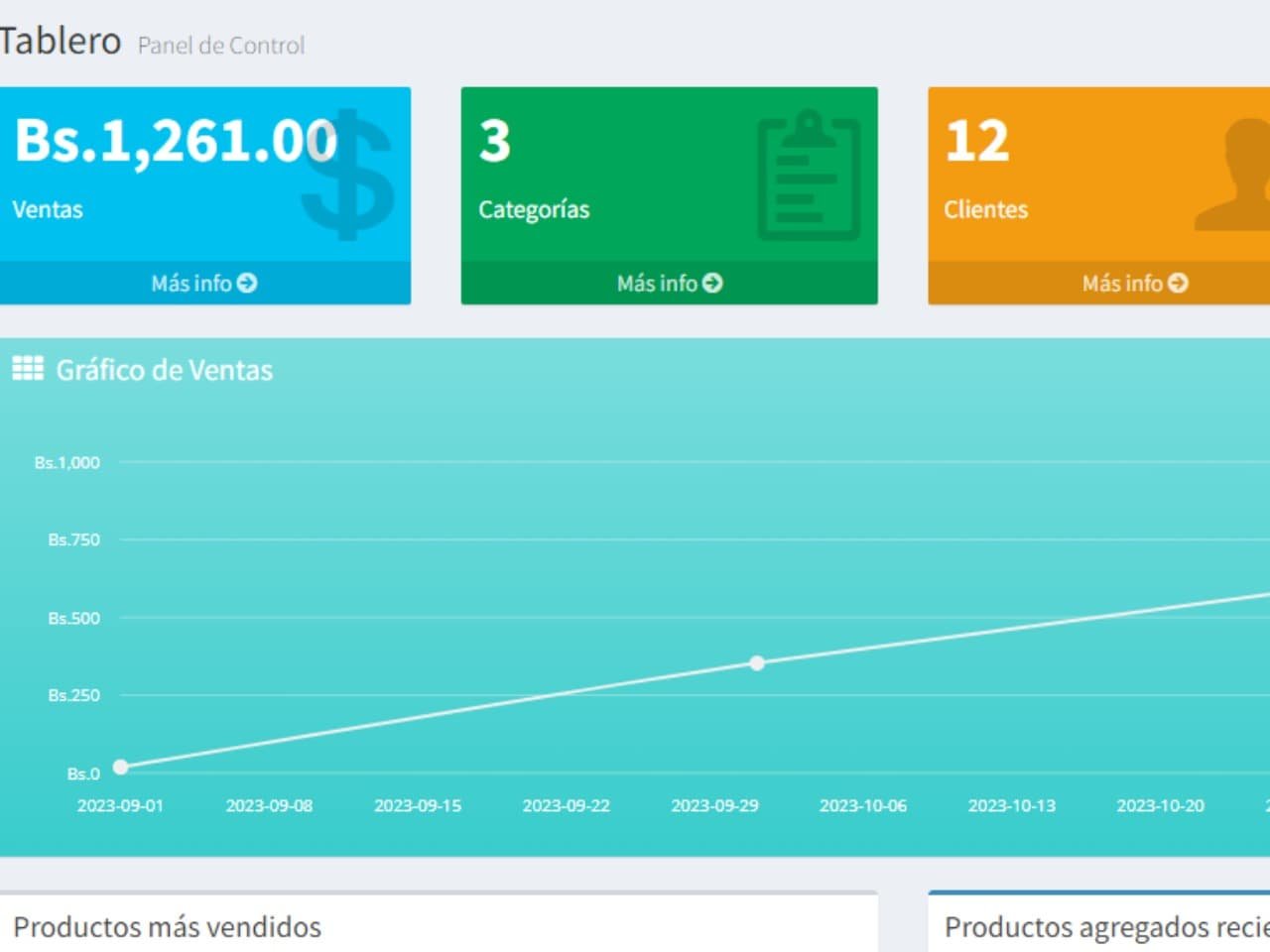Click the user silhouette icon in Clientes card
The width and height of the screenshot is (1270, 952).
(1232, 176)
